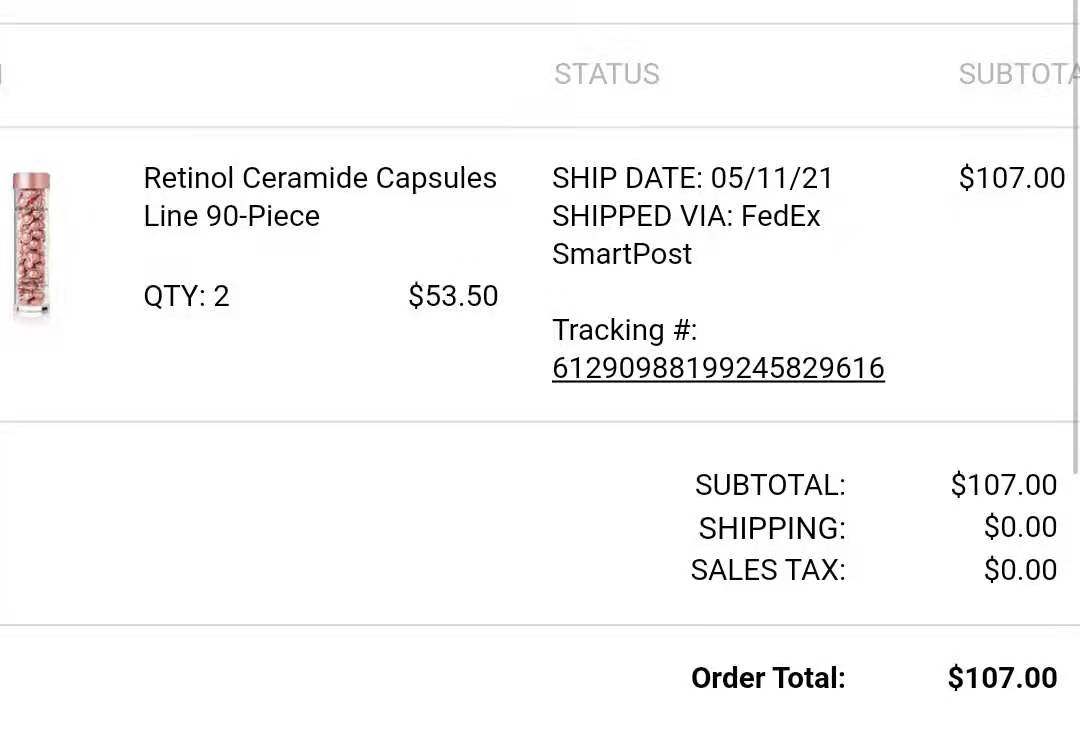This screenshot has height=740, width=1080.
Task: Open tracking number 6129098819924582961 6 link
Action: [718, 368]
